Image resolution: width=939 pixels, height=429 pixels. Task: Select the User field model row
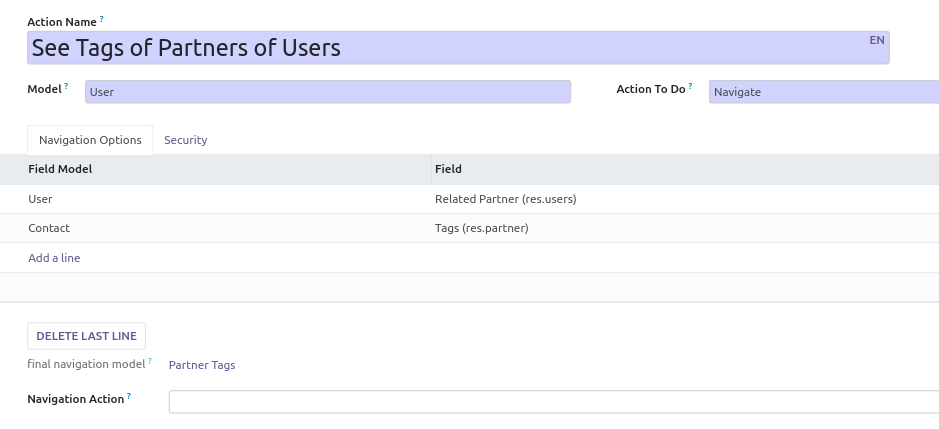click(x=40, y=199)
